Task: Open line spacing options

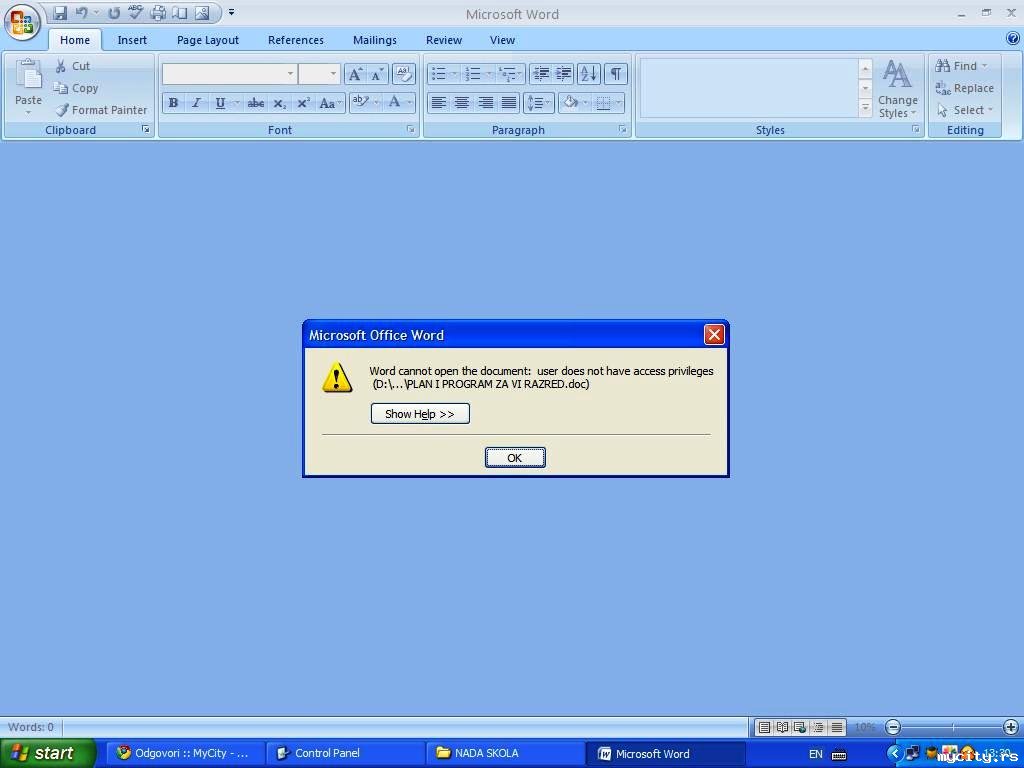Action: [538, 103]
